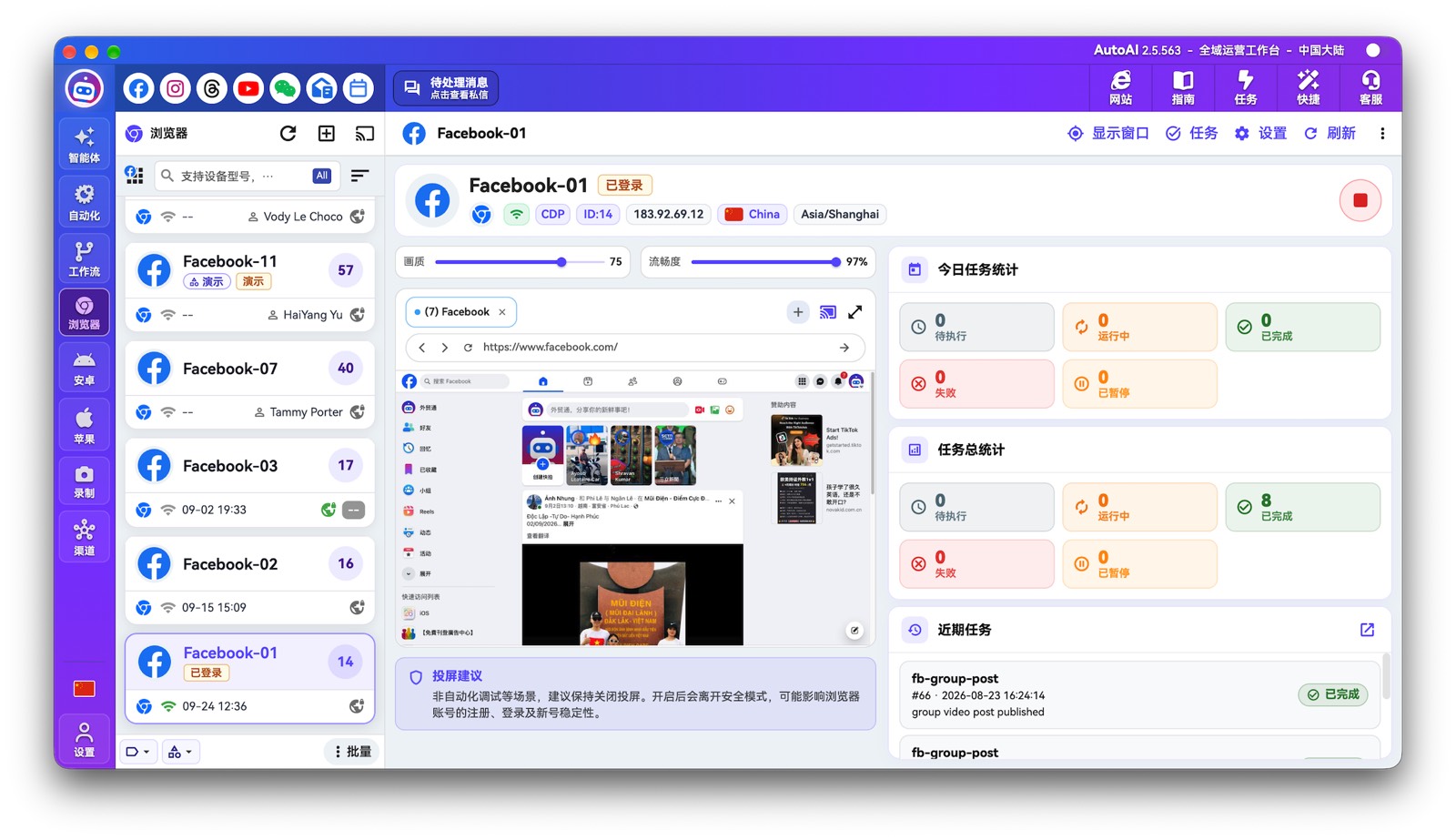Open the calendar icon in top bar
Screen dimensions: 1456x840
(359, 88)
